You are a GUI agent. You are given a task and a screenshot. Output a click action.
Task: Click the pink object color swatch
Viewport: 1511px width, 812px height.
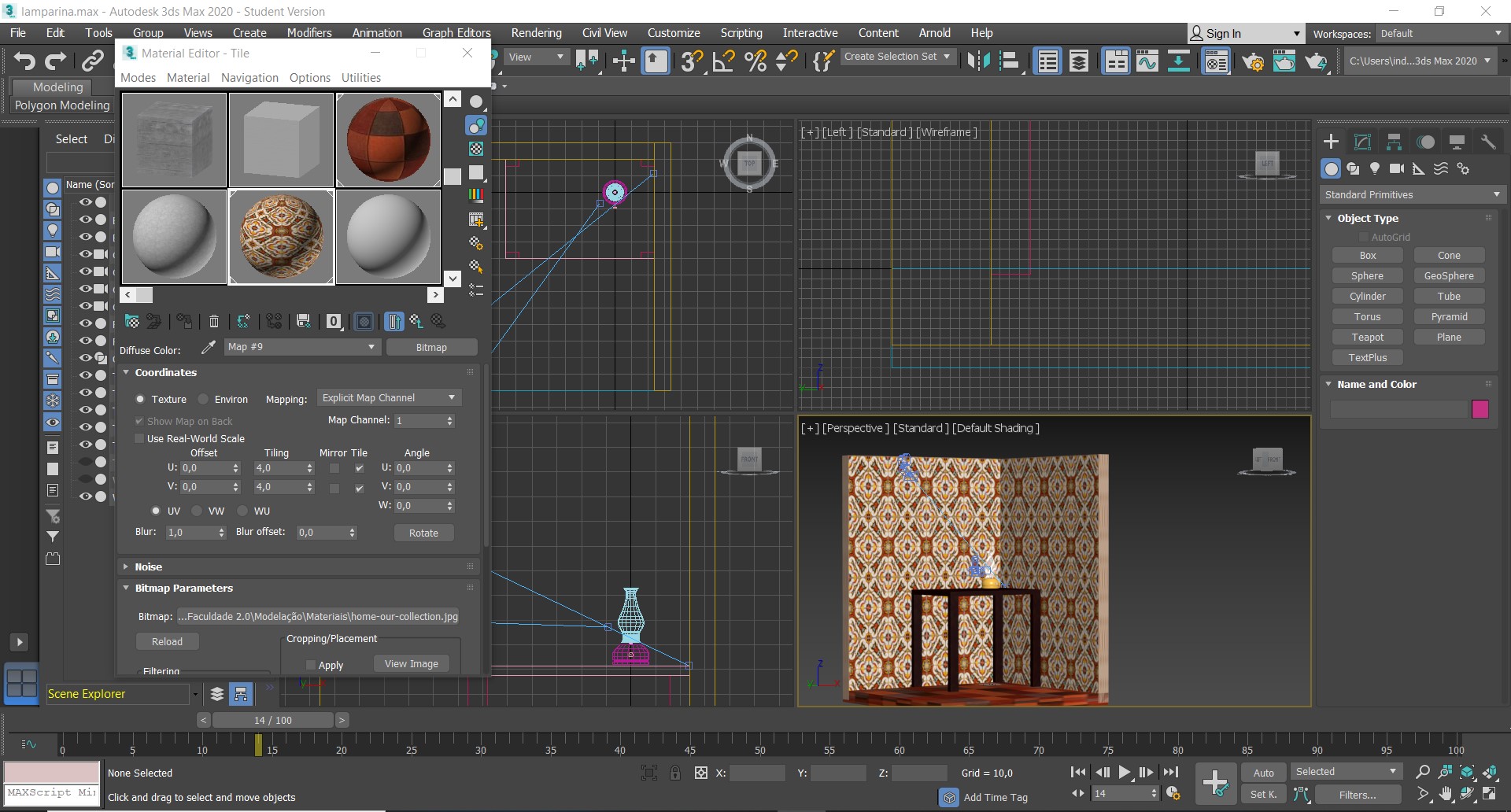coord(1480,409)
